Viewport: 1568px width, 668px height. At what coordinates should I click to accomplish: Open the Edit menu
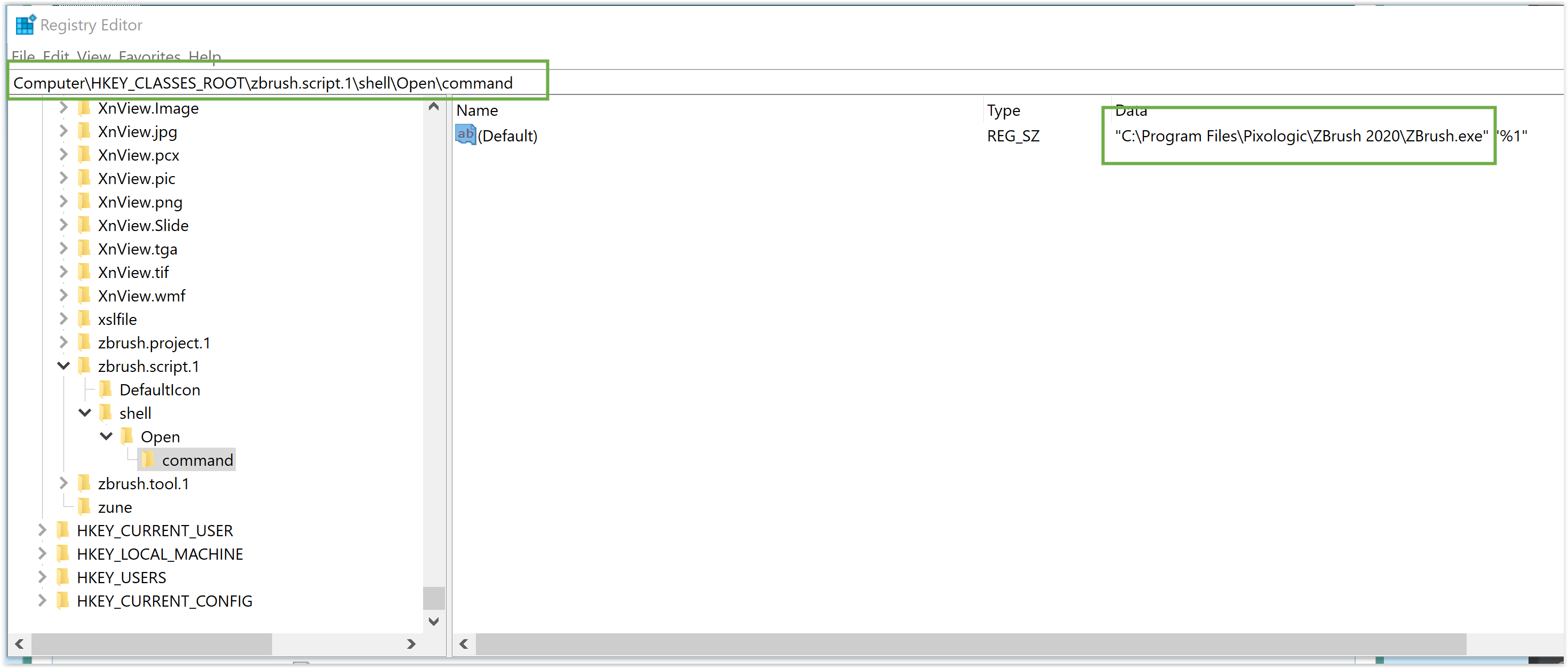point(56,56)
